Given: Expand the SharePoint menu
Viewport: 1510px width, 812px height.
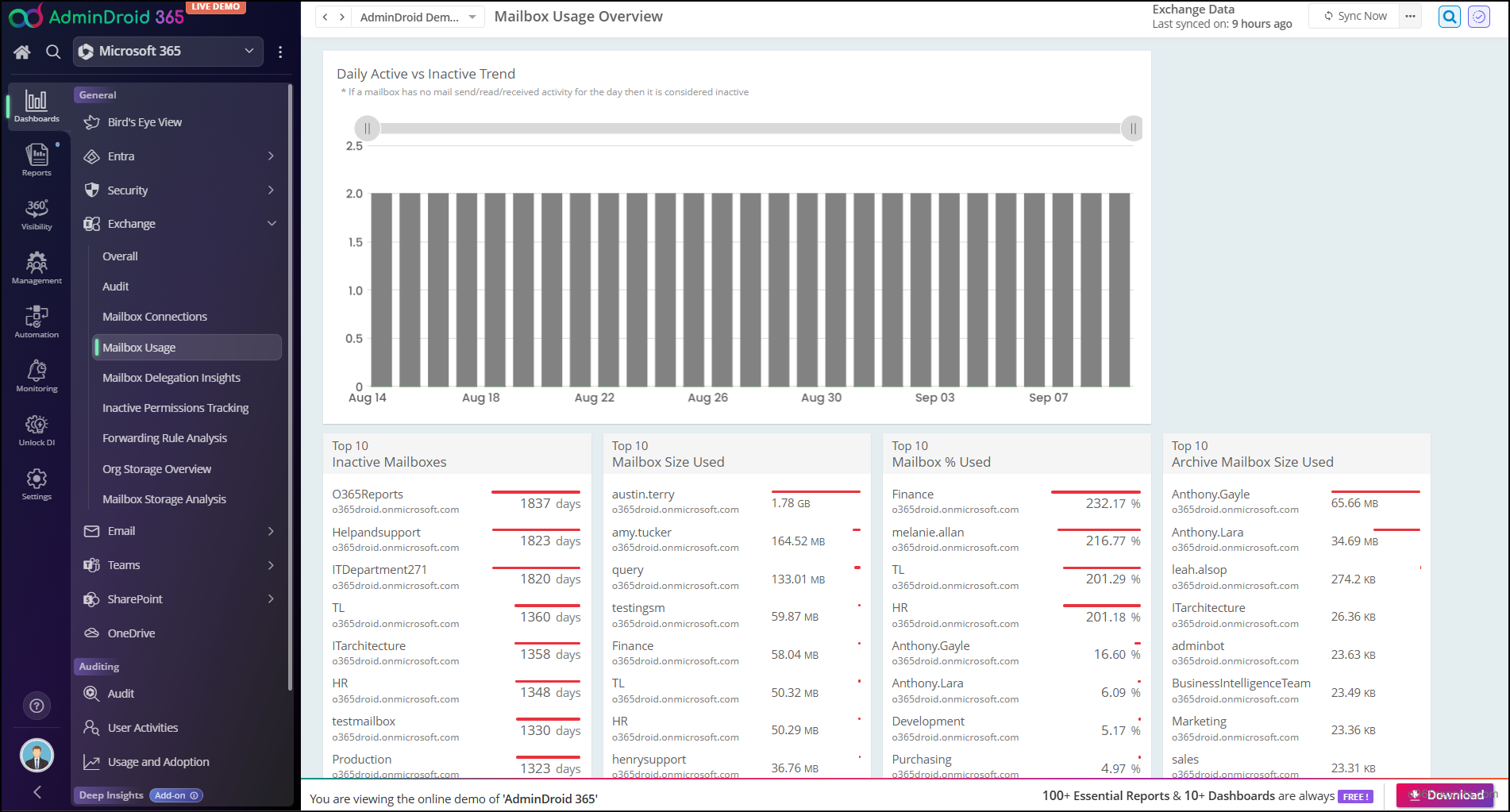Looking at the screenshot, I should pos(182,599).
